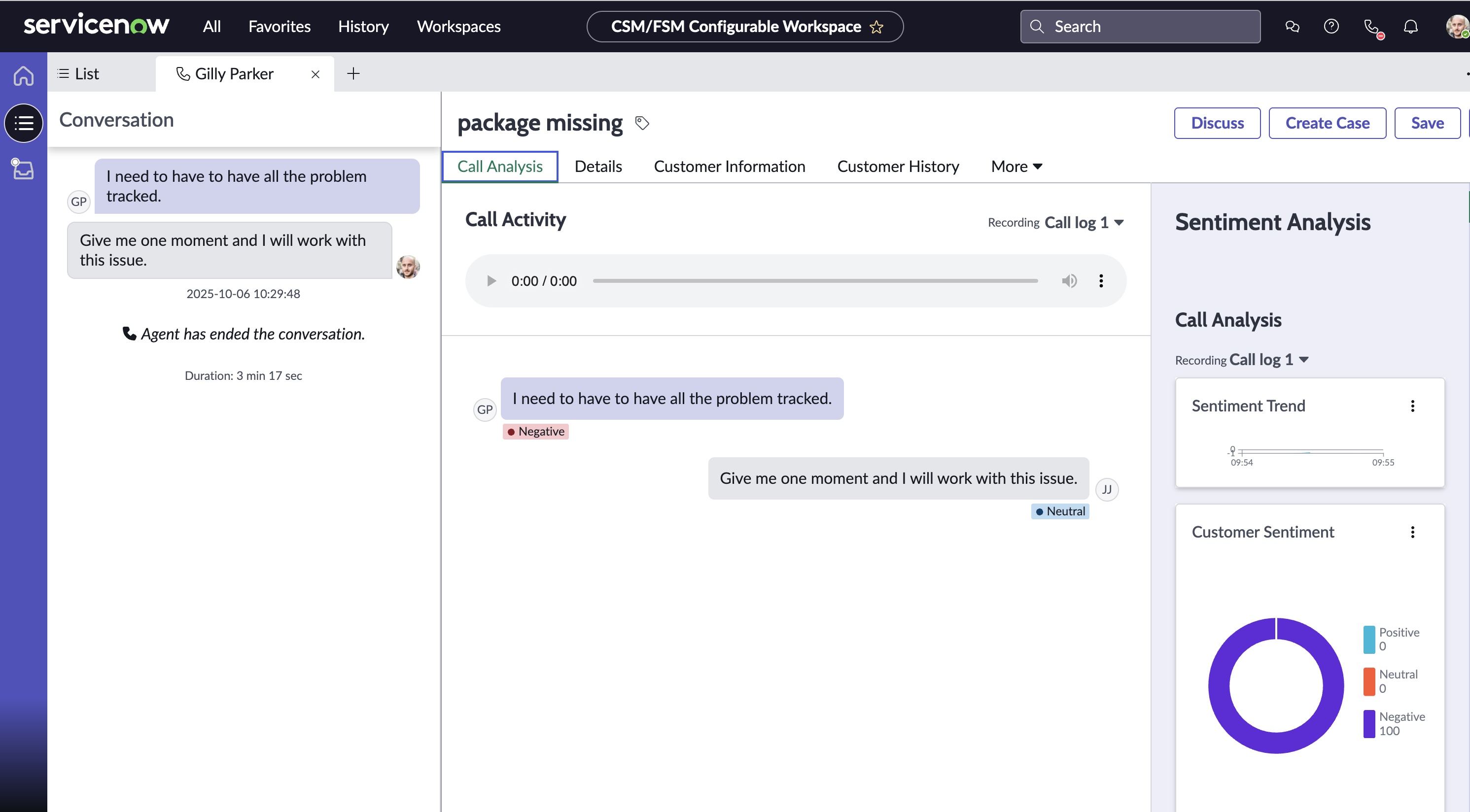Open the Sentiment Trend card options menu
Viewport: 1470px width, 812px height.
pos(1412,406)
